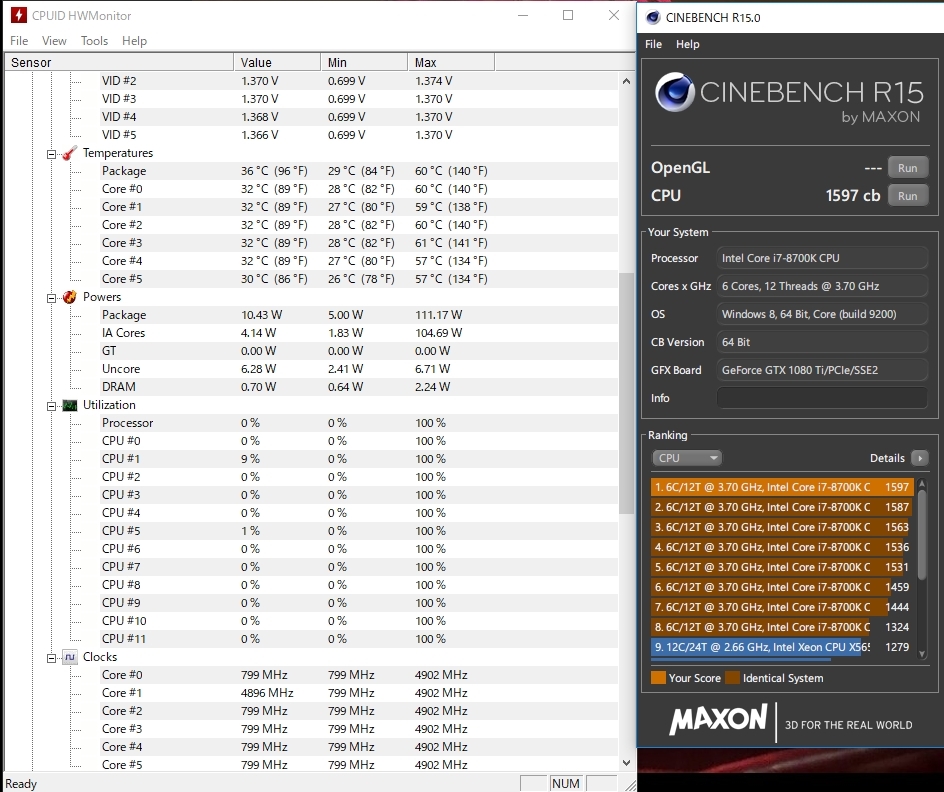This screenshot has width=944, height=792.
Task: Click the Max column header
Action: click(451, 62)
